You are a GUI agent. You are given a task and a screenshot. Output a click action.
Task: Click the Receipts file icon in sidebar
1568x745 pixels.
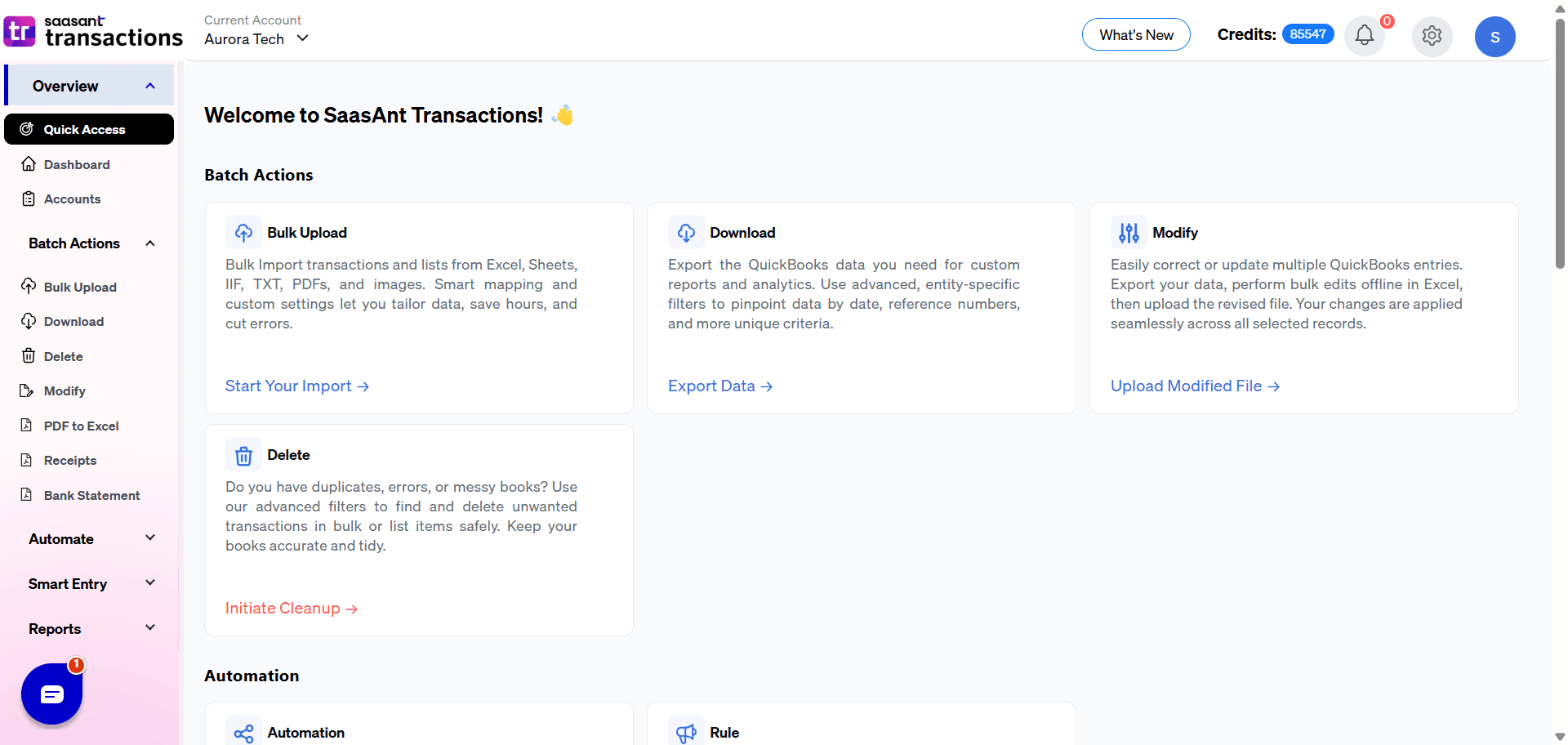click(x=27, y=460)
